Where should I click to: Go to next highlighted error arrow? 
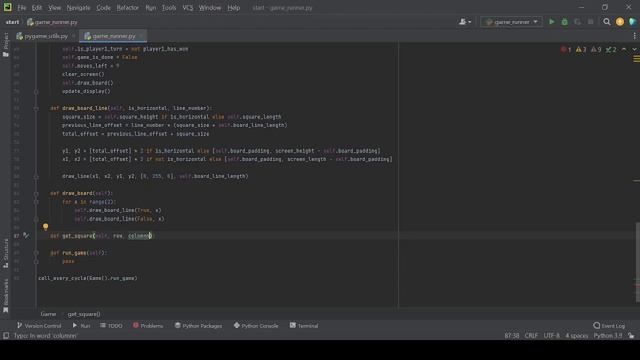(634, 49)
